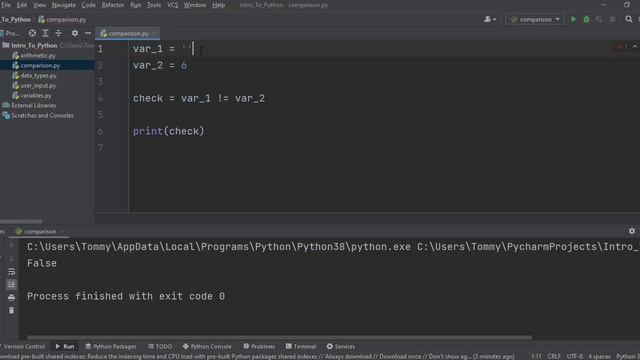Viewport: 640px width, 360px height.
Task: Collapse all items in Project panel
Action: [x=58, y=33]
